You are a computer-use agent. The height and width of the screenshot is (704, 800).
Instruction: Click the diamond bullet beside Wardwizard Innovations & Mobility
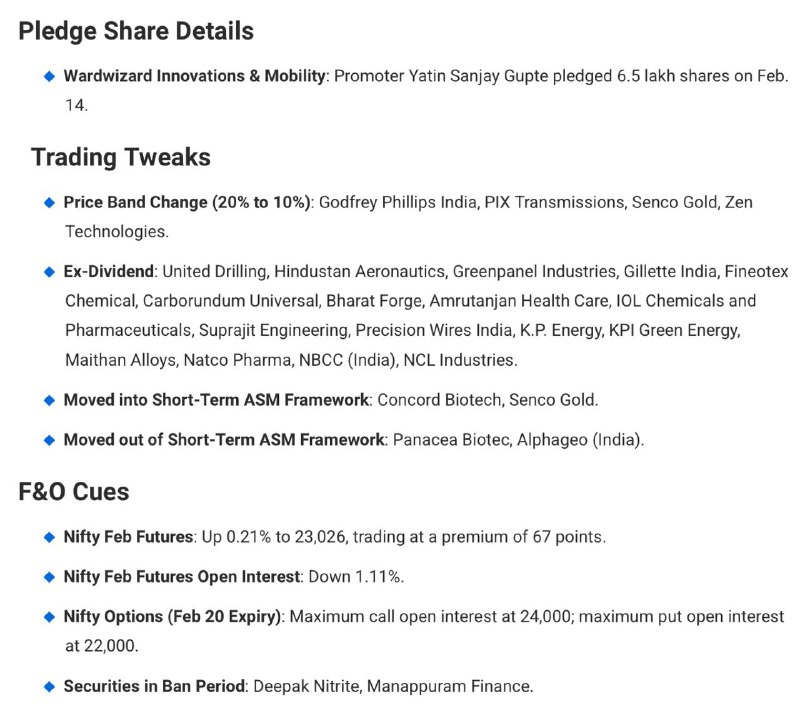(x=49, y=77)
